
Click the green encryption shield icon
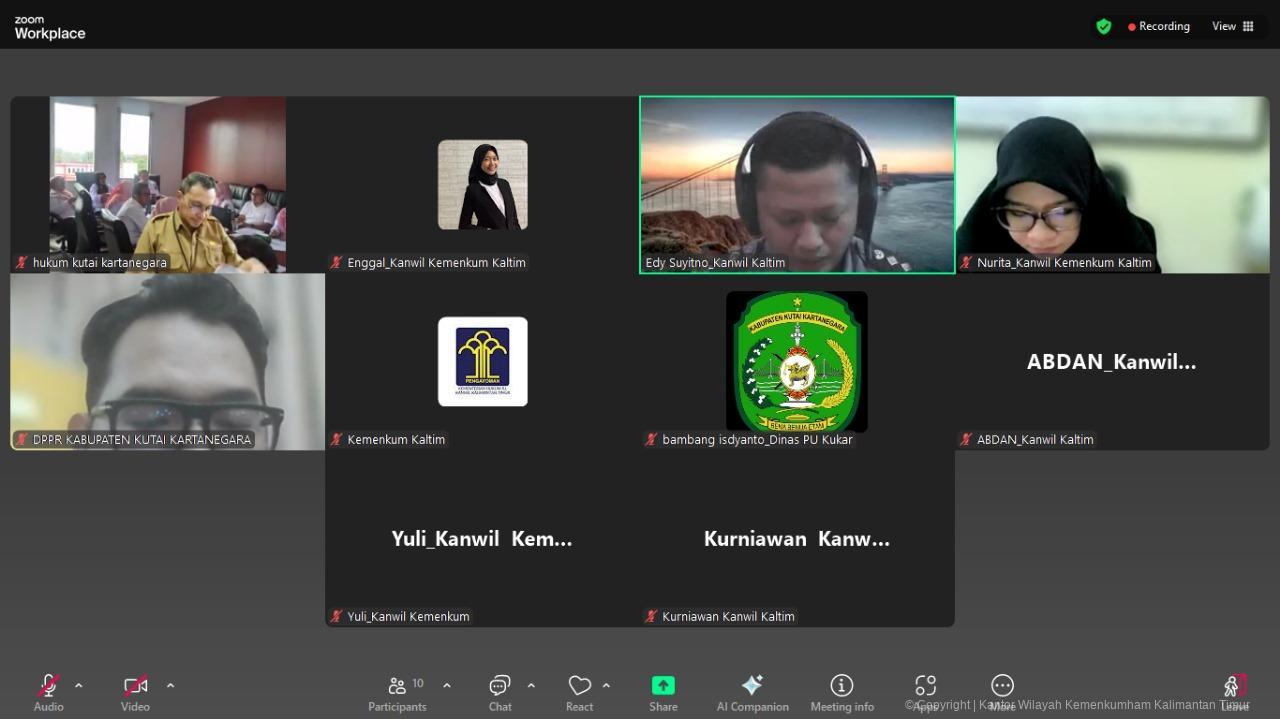pyautogui.click(x=1104, y=27)
